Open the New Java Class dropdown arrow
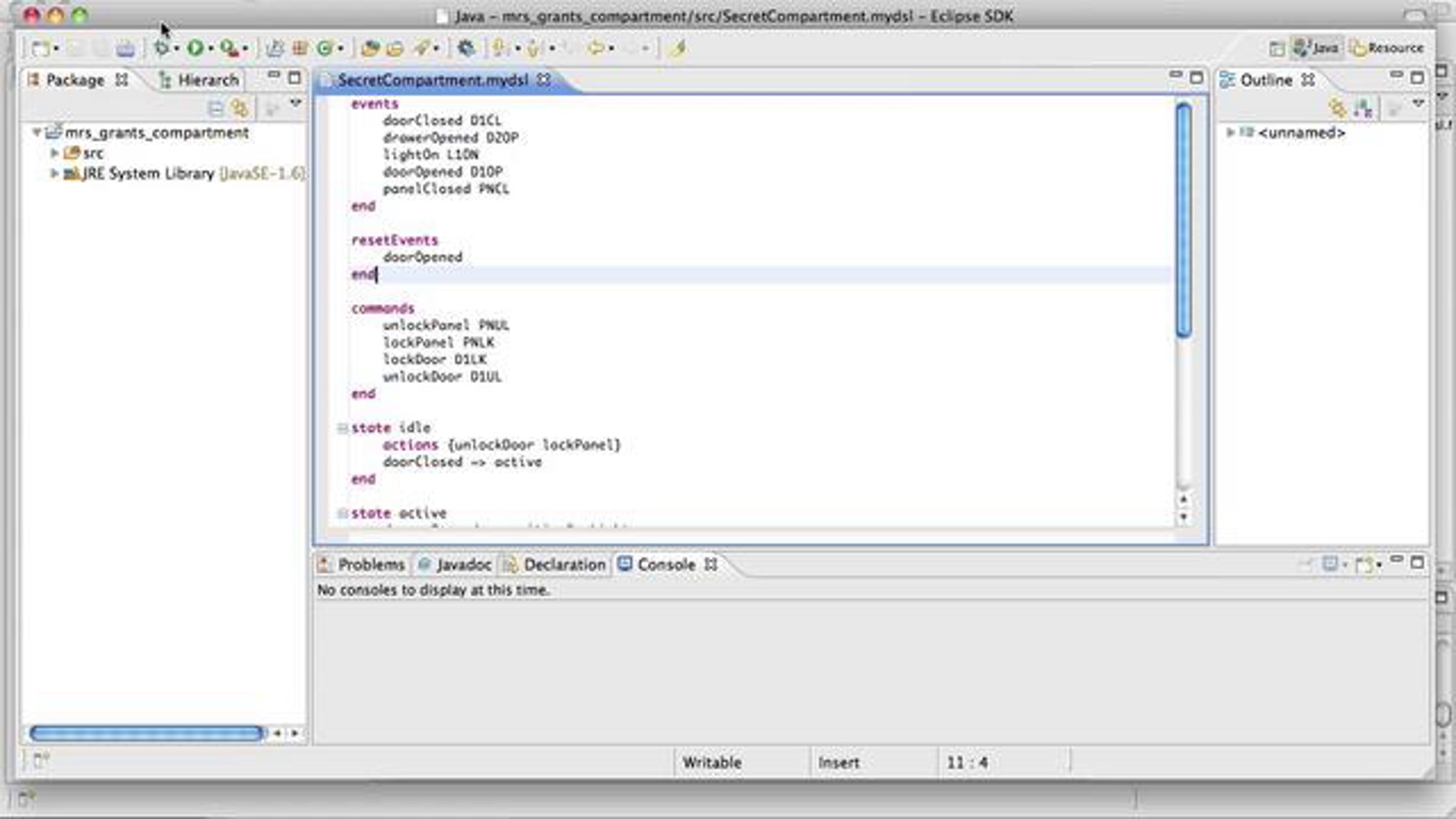The height and width of the screenshot is (819, 1456). (340, 48)
